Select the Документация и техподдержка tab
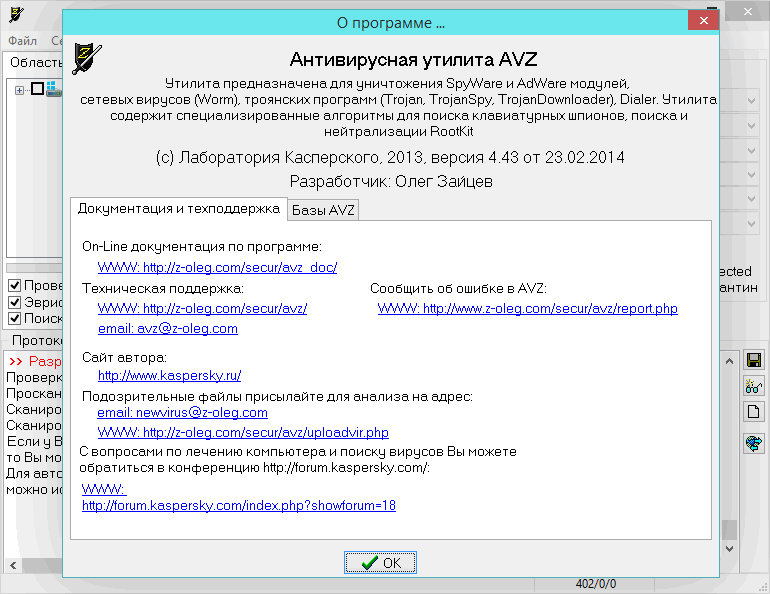Viewport: 770px width, 594px height. click(179, 209)
